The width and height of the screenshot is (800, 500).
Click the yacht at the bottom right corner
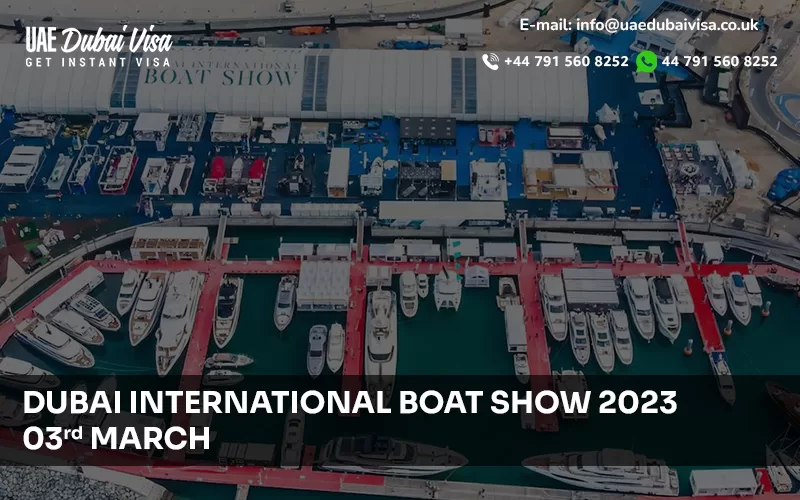point(600,470)
